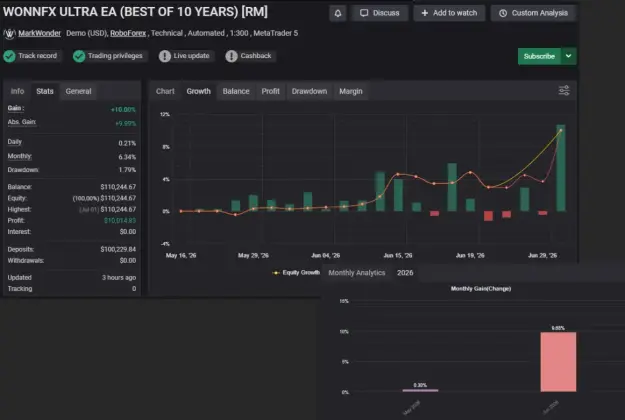
Task: Select the Profit chart tab
Action: point(270,91)
